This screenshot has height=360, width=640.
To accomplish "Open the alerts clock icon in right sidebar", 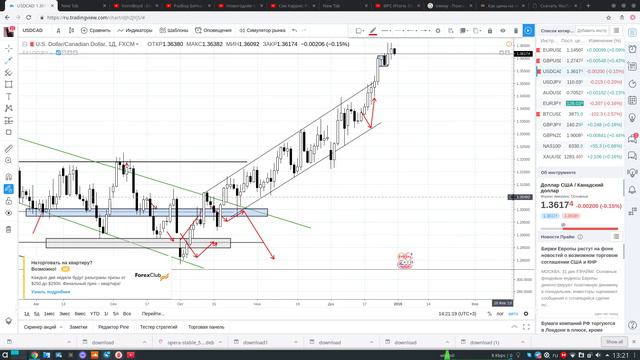I will point(632,49).
